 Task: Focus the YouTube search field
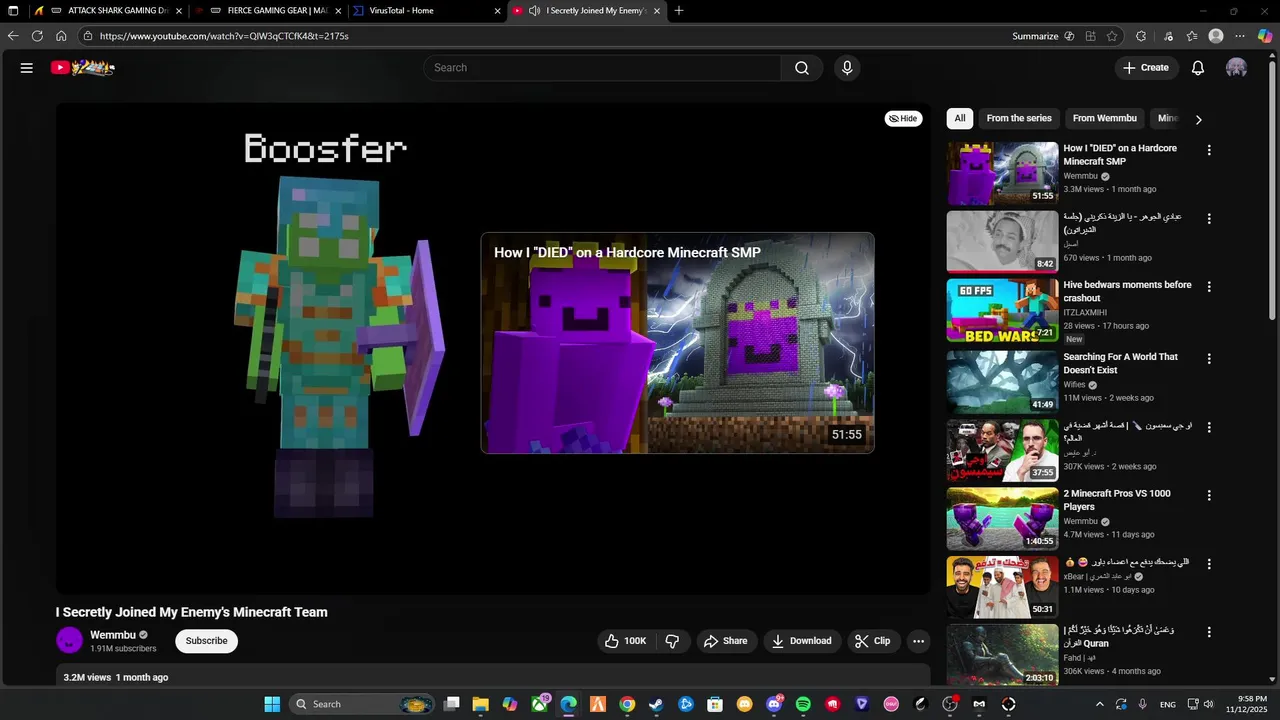[x=602, y=68]
